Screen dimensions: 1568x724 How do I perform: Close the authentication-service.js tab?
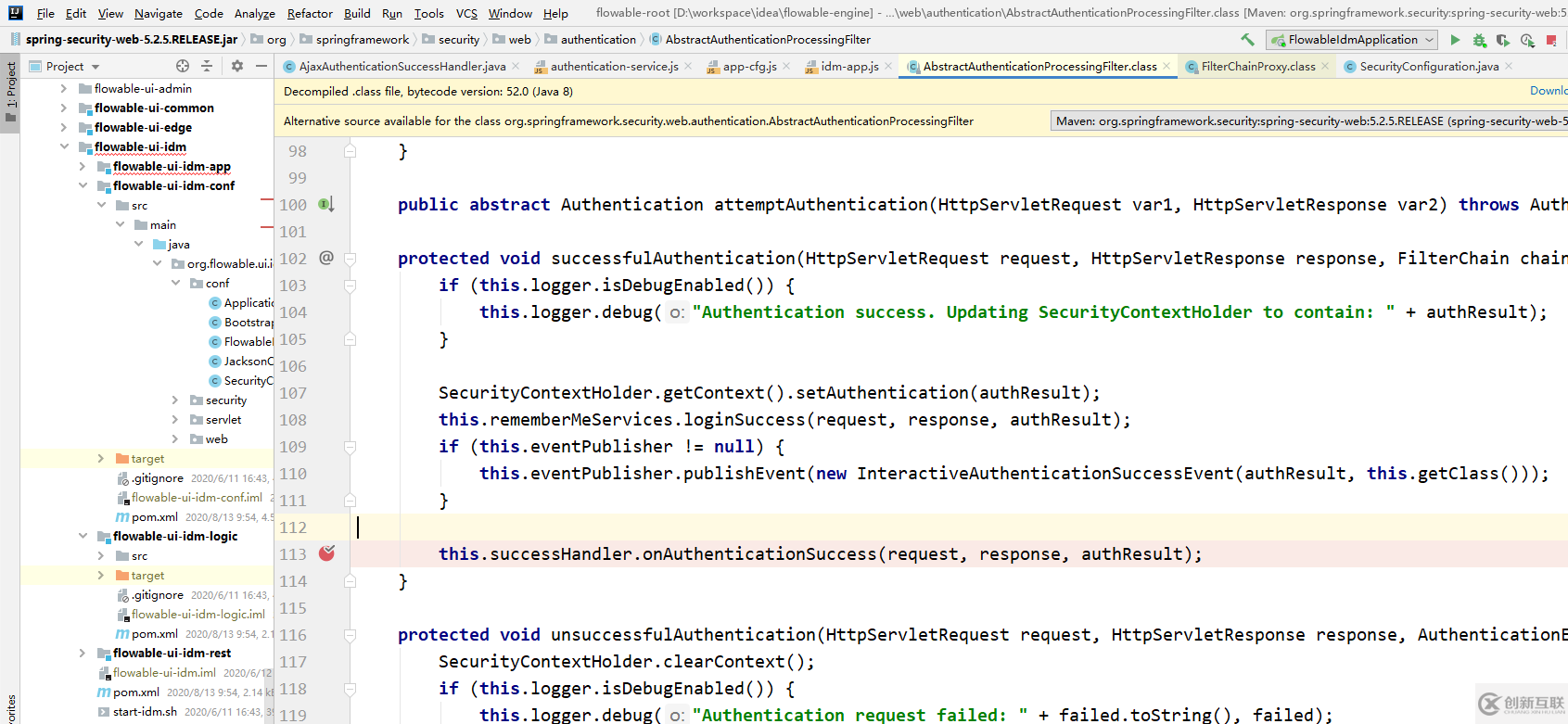coord(688,66)
